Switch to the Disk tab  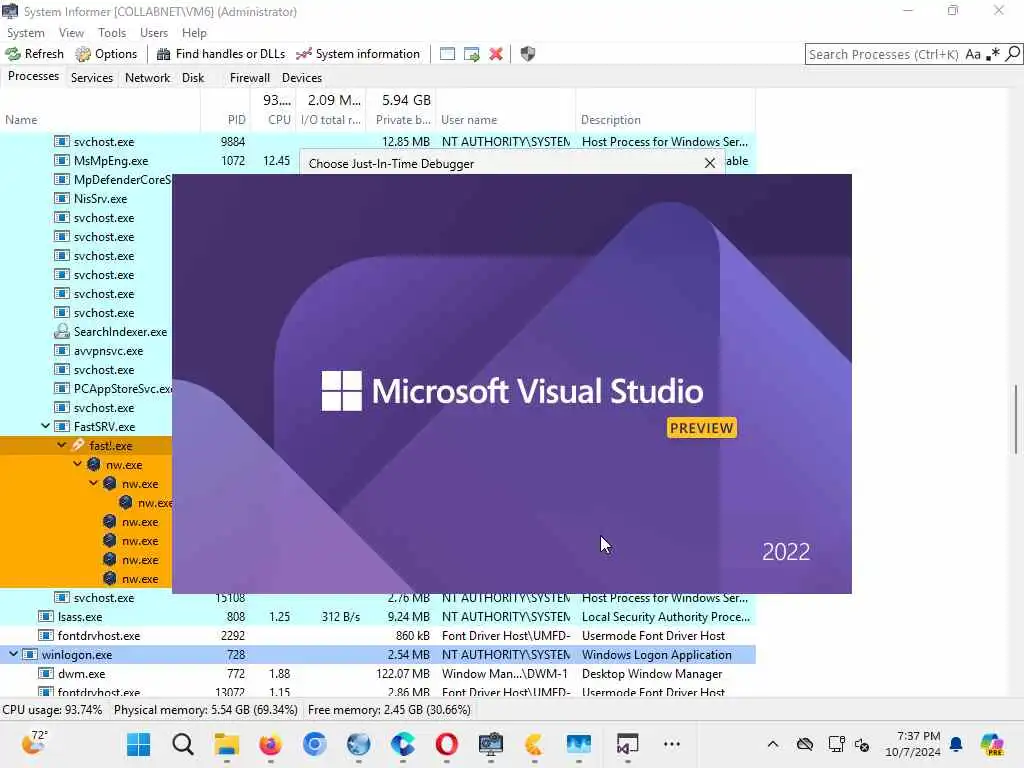point(193,78)
